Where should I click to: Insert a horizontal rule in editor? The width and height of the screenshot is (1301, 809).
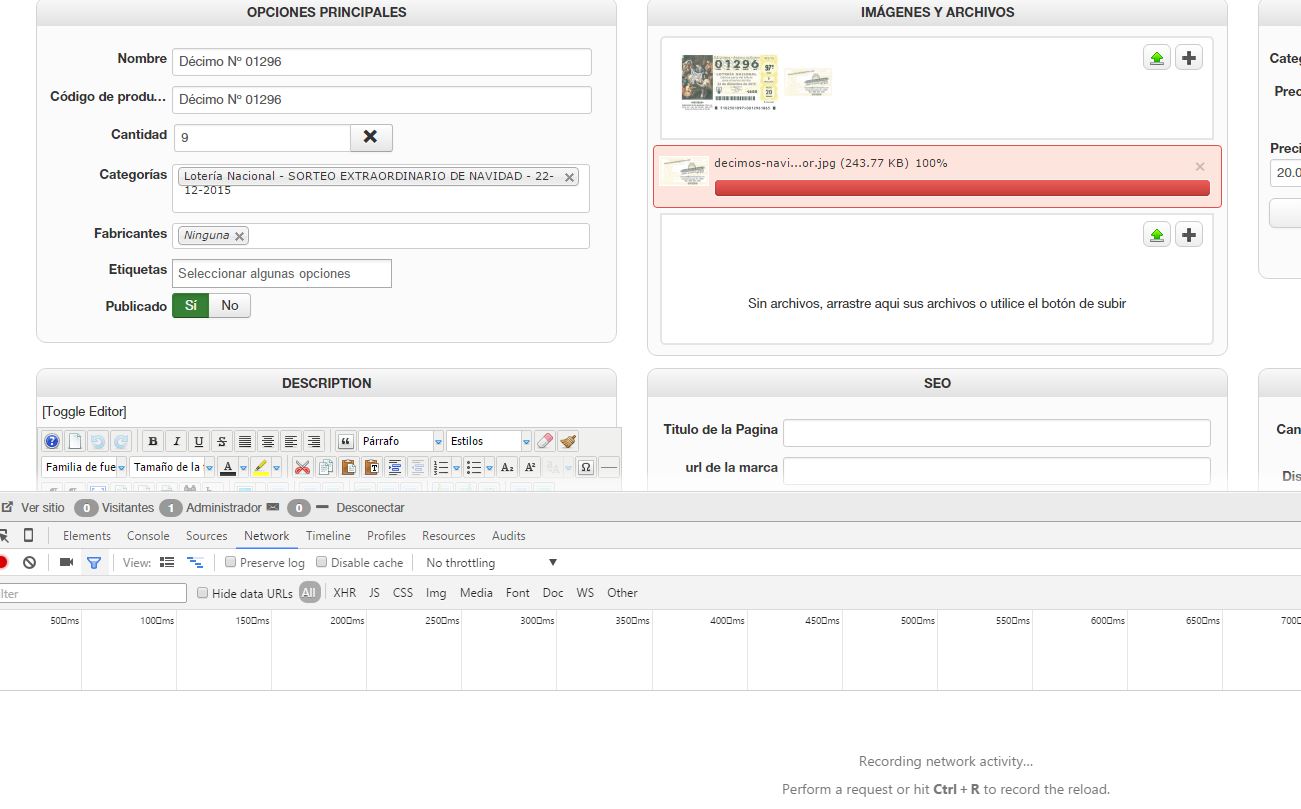(x=609, y=467)
